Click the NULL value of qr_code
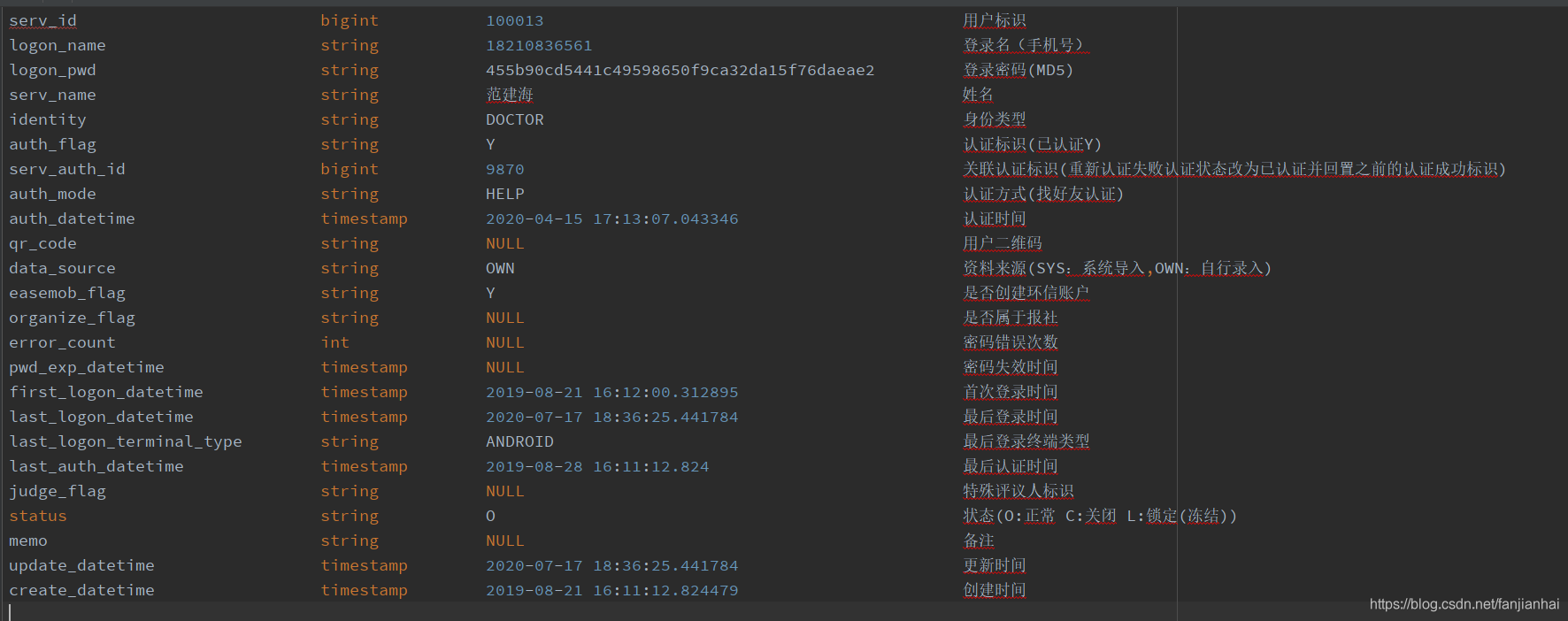Screen dimensions: 1568x621 tap(504, 243)
